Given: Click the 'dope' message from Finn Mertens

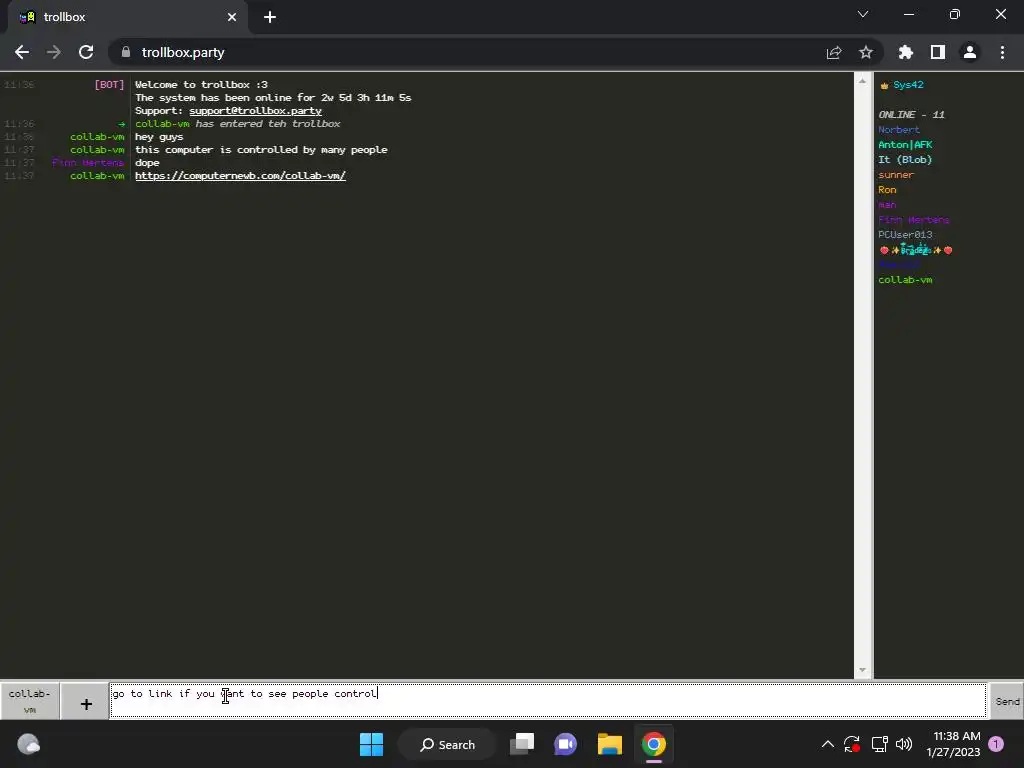Looking at the screenshot, I should (147, 163).
